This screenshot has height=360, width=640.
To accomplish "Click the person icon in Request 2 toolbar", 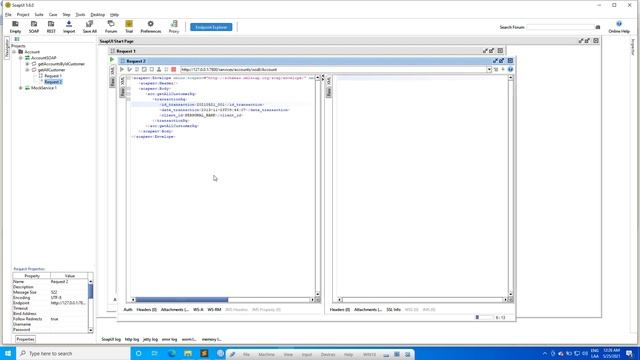I will pos(159,69).
